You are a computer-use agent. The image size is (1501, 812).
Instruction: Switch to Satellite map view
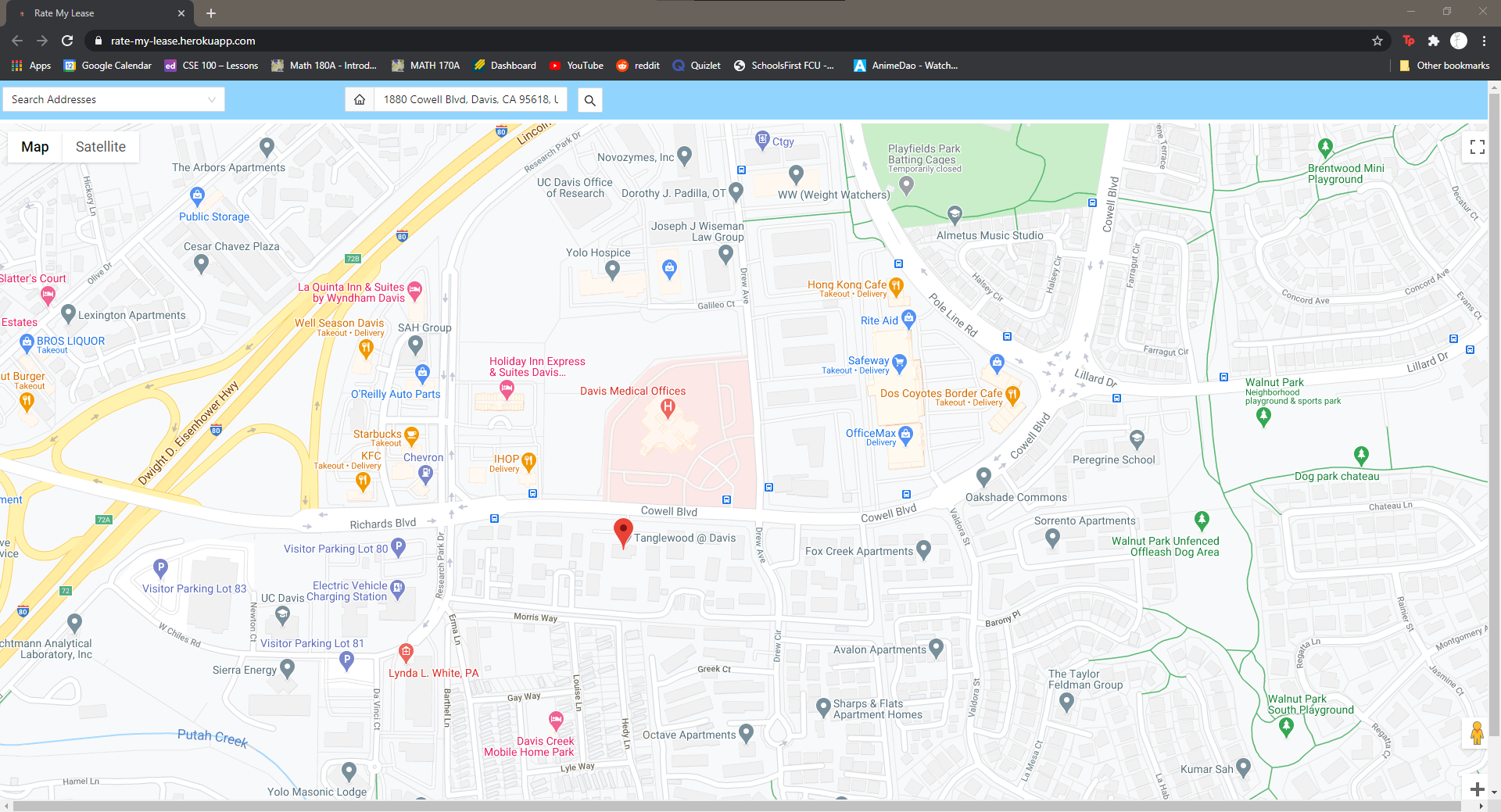tap(100, 147)
